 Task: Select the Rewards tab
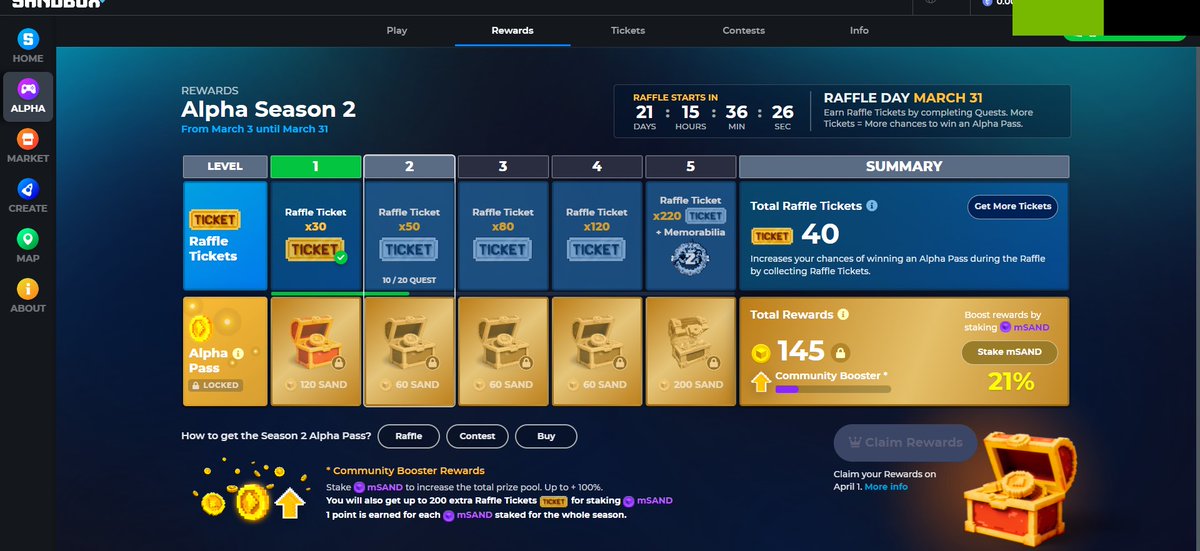(x=512, y=30)
